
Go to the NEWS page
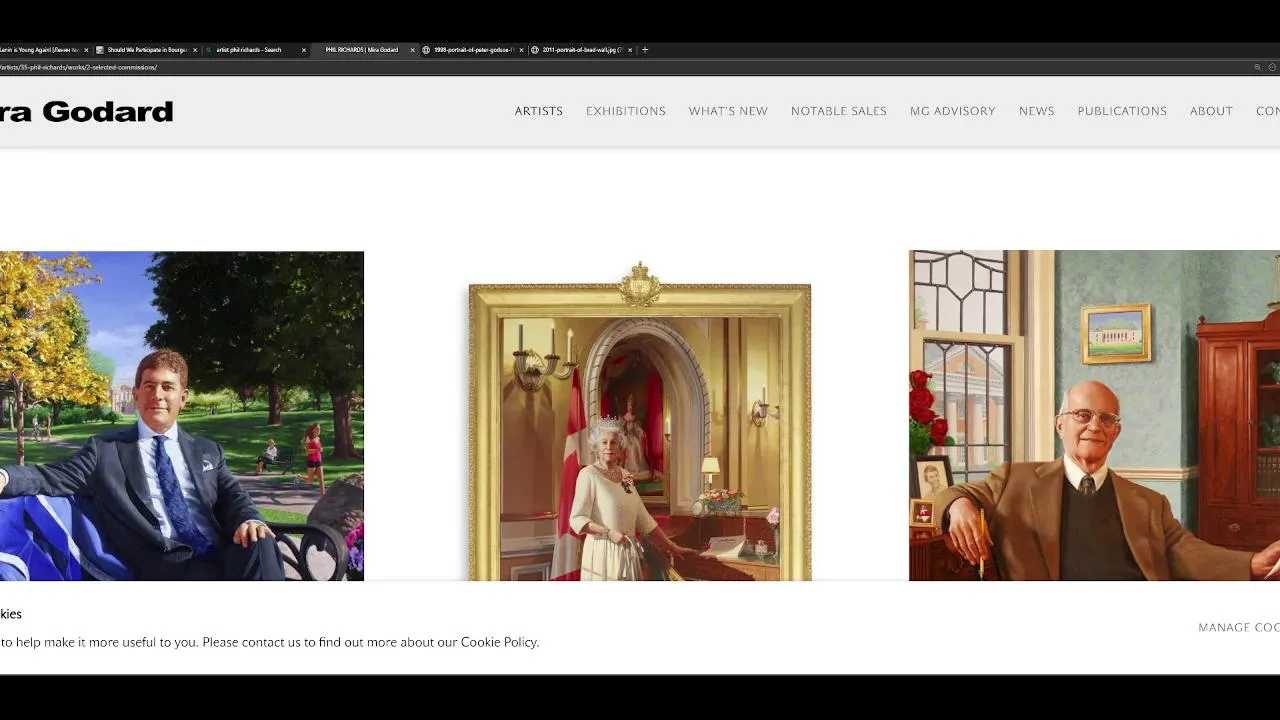(x=1037, y=111)
